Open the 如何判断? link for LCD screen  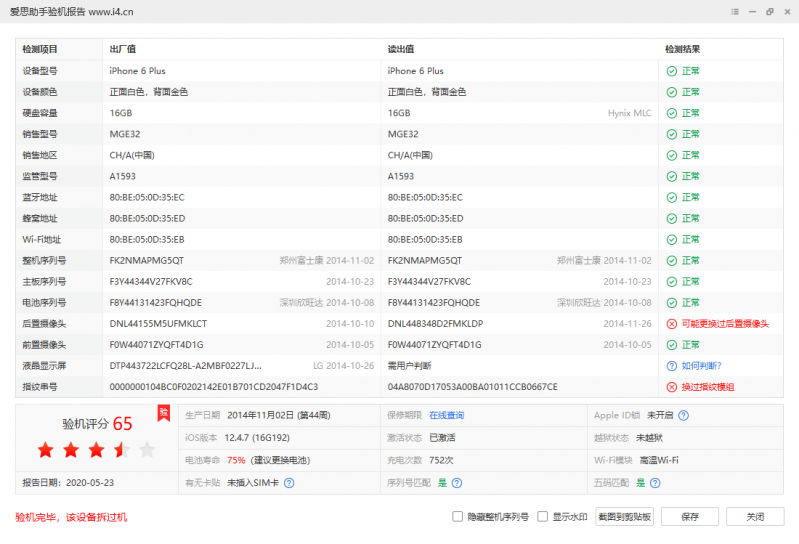(700, 366)
